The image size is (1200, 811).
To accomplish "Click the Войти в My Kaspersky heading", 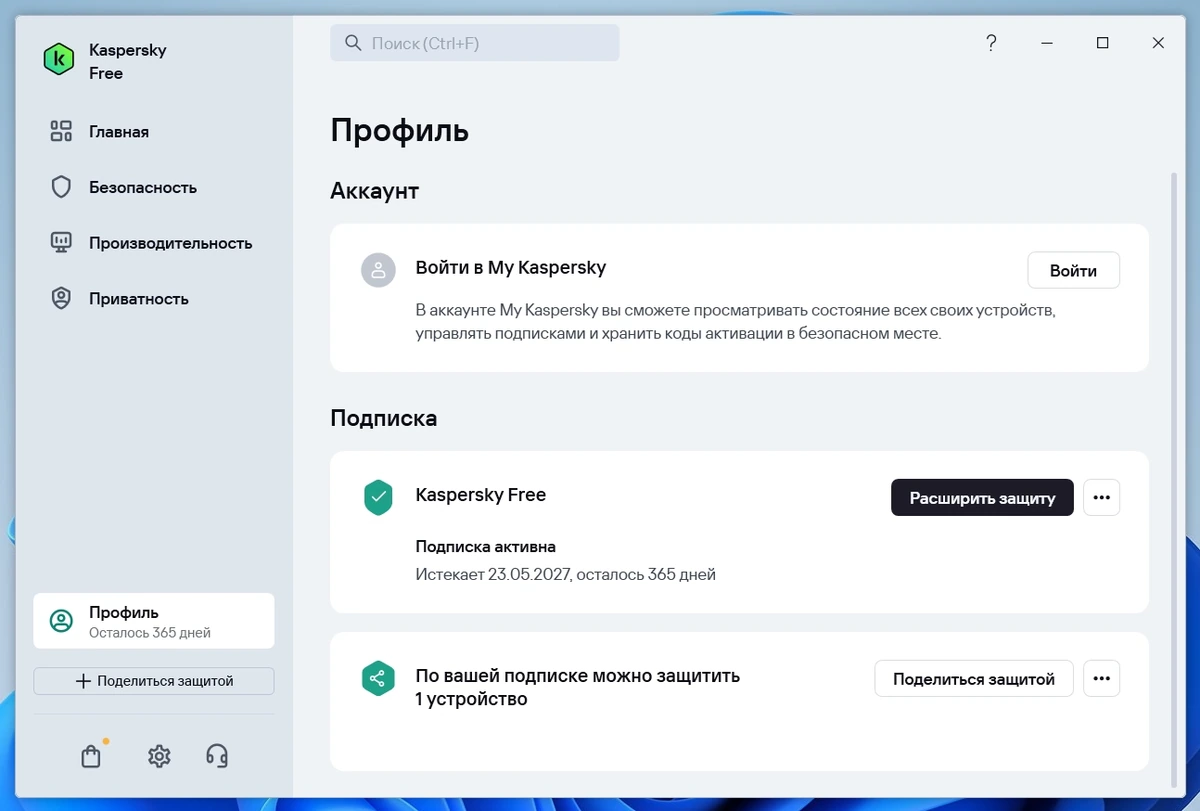I will (511, 267).
